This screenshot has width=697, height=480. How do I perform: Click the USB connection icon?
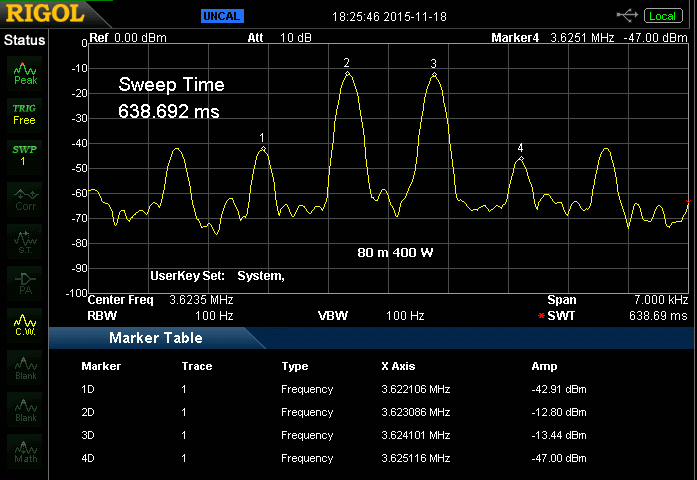coord(628,15)
